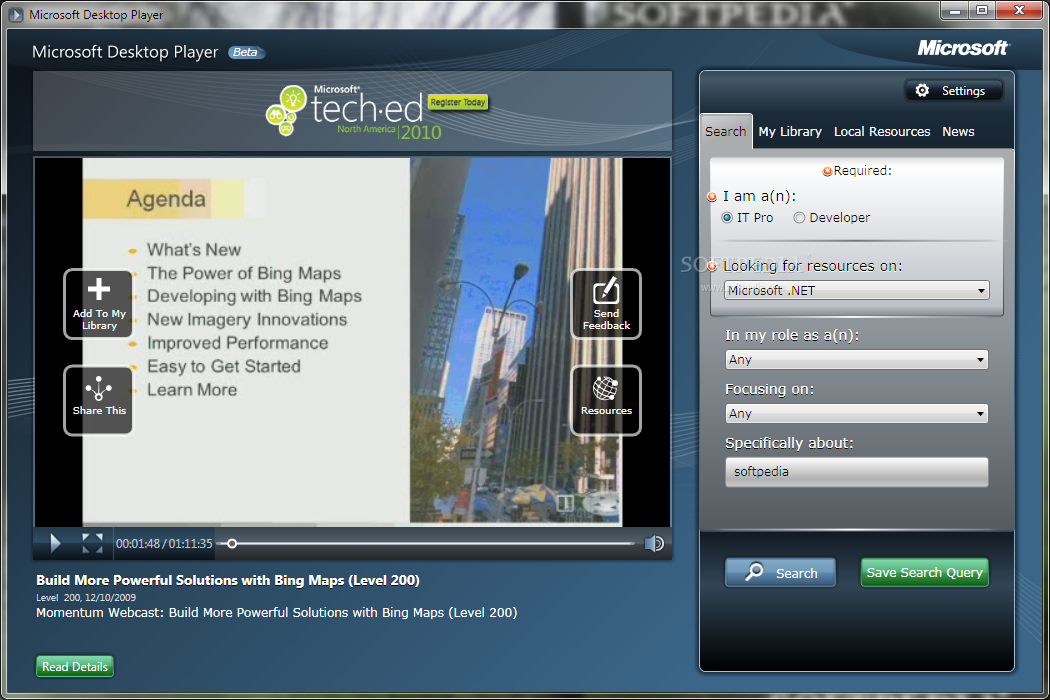Click the Tech·Ed 2010 banner logo

click(354, 112)
